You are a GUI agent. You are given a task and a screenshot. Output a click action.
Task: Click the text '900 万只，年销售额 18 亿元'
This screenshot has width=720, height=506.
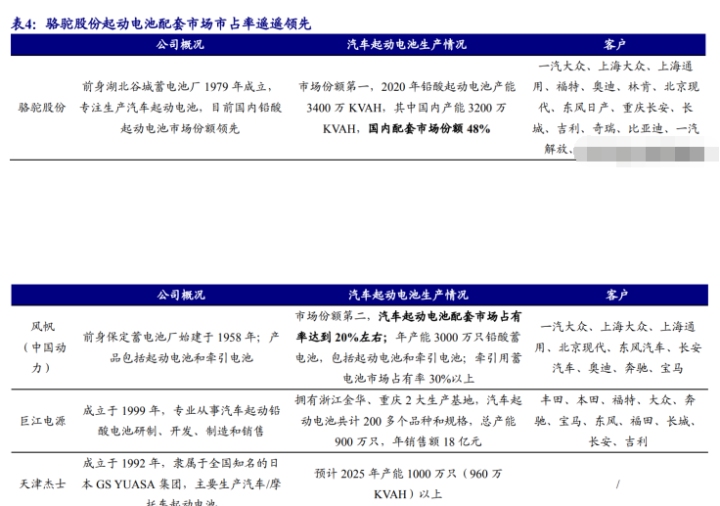click(408, 442)
